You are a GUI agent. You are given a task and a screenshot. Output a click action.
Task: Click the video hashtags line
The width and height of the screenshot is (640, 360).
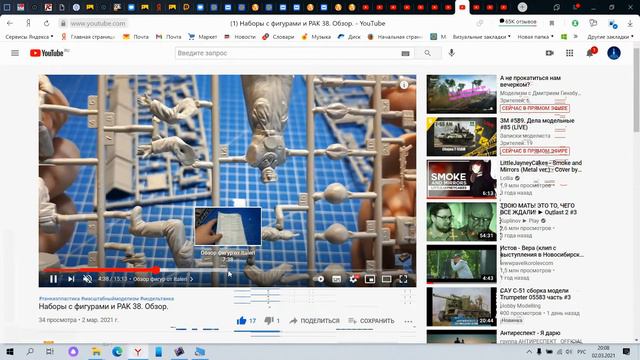[106, 298]
